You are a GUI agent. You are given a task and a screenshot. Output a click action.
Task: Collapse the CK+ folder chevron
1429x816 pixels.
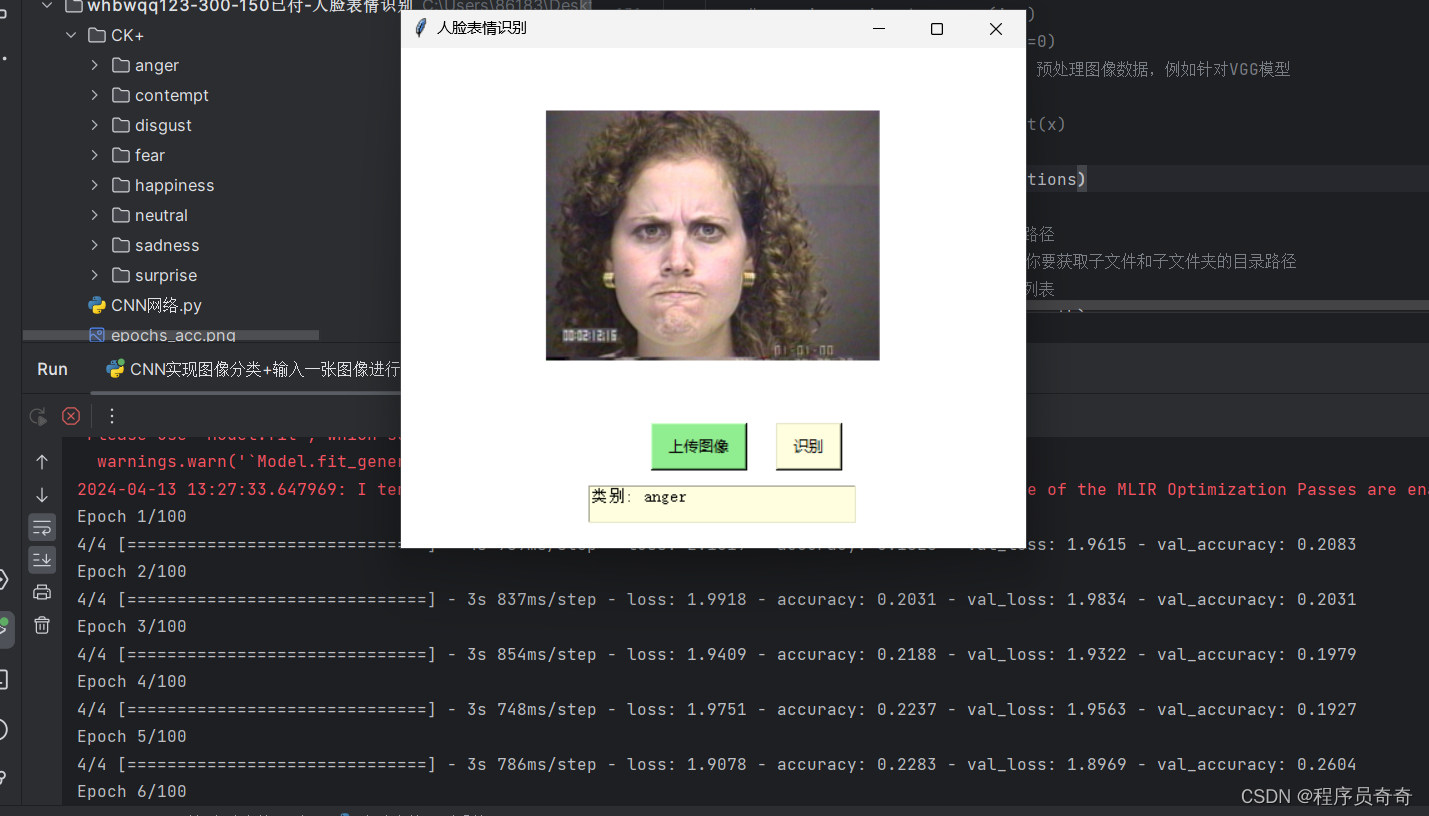click(x=71, y=35)
